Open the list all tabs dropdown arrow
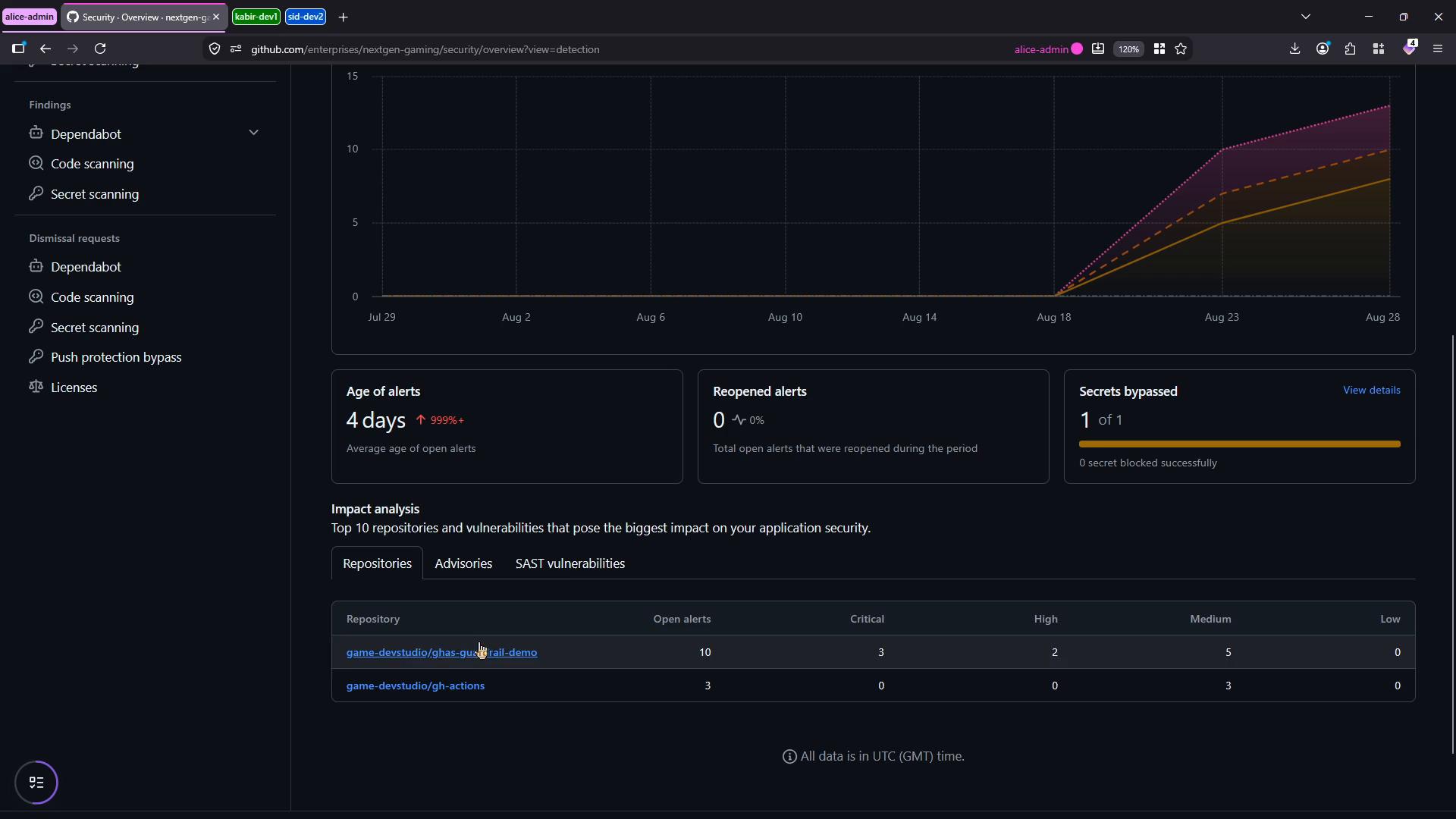Viewport: 1456px width, 819px height. (1305, 17)
